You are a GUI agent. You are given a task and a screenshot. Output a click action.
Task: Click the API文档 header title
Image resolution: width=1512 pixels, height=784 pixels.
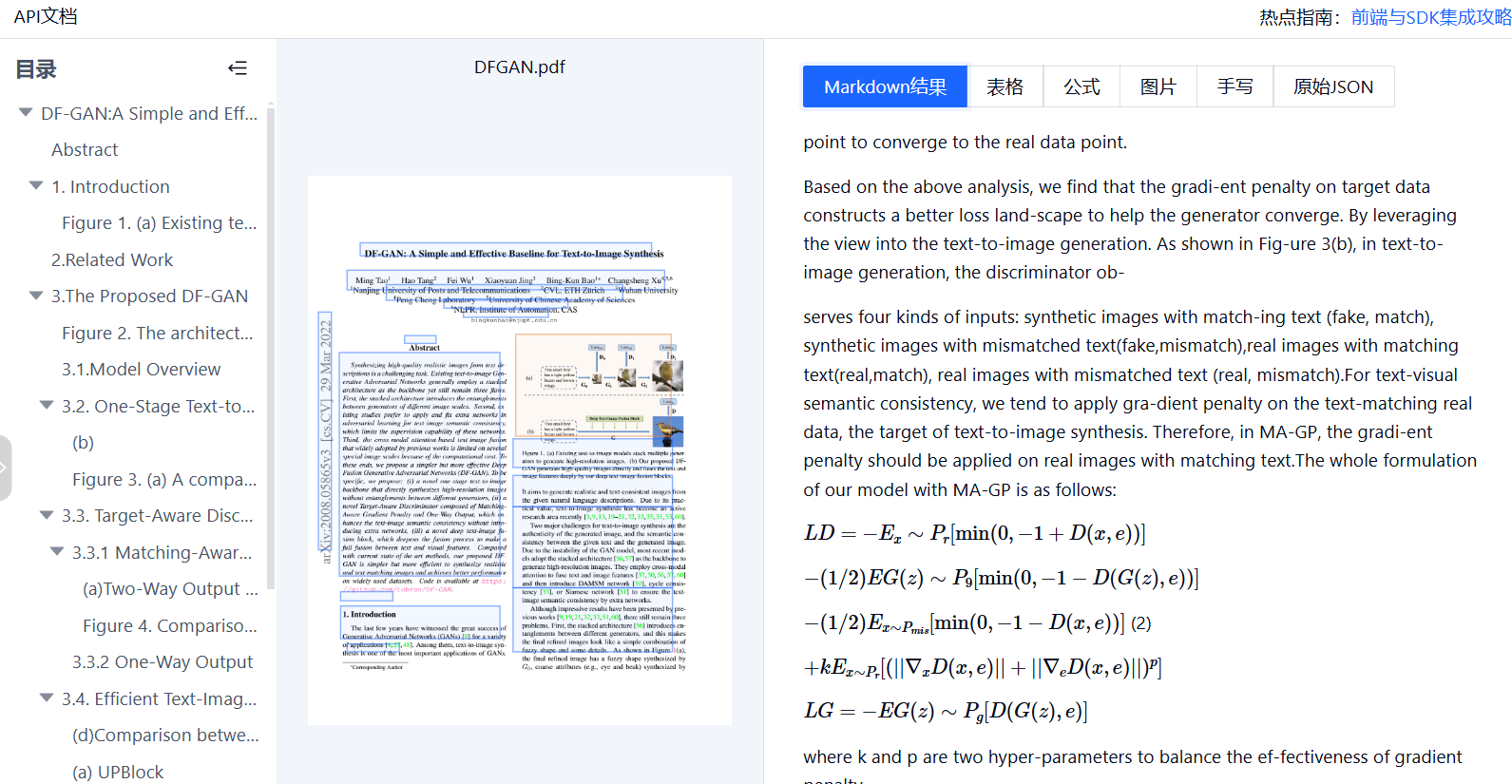click(x=46, y=16)
